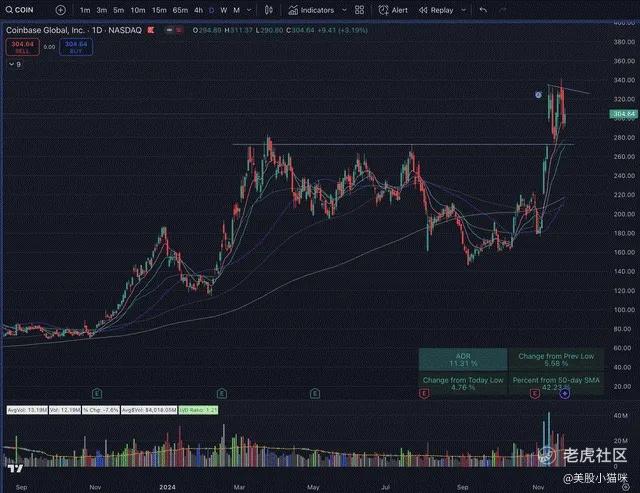Switch to the 10m interval
This screenshot has height=493, width=640.
(x=138, y=10)
